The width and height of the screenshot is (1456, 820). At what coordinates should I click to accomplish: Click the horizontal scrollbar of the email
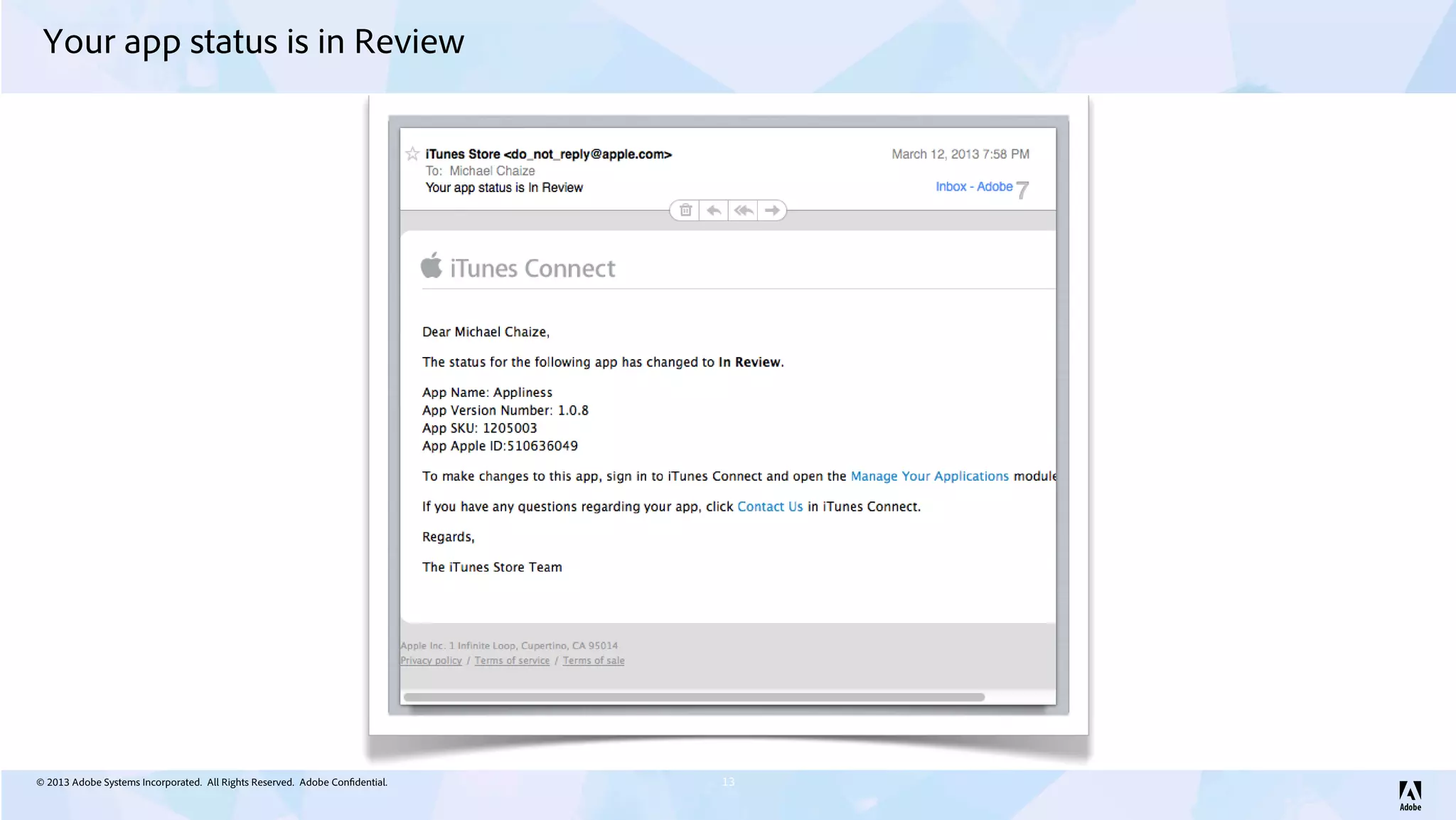pyautogui.click(x=694, y=697)
